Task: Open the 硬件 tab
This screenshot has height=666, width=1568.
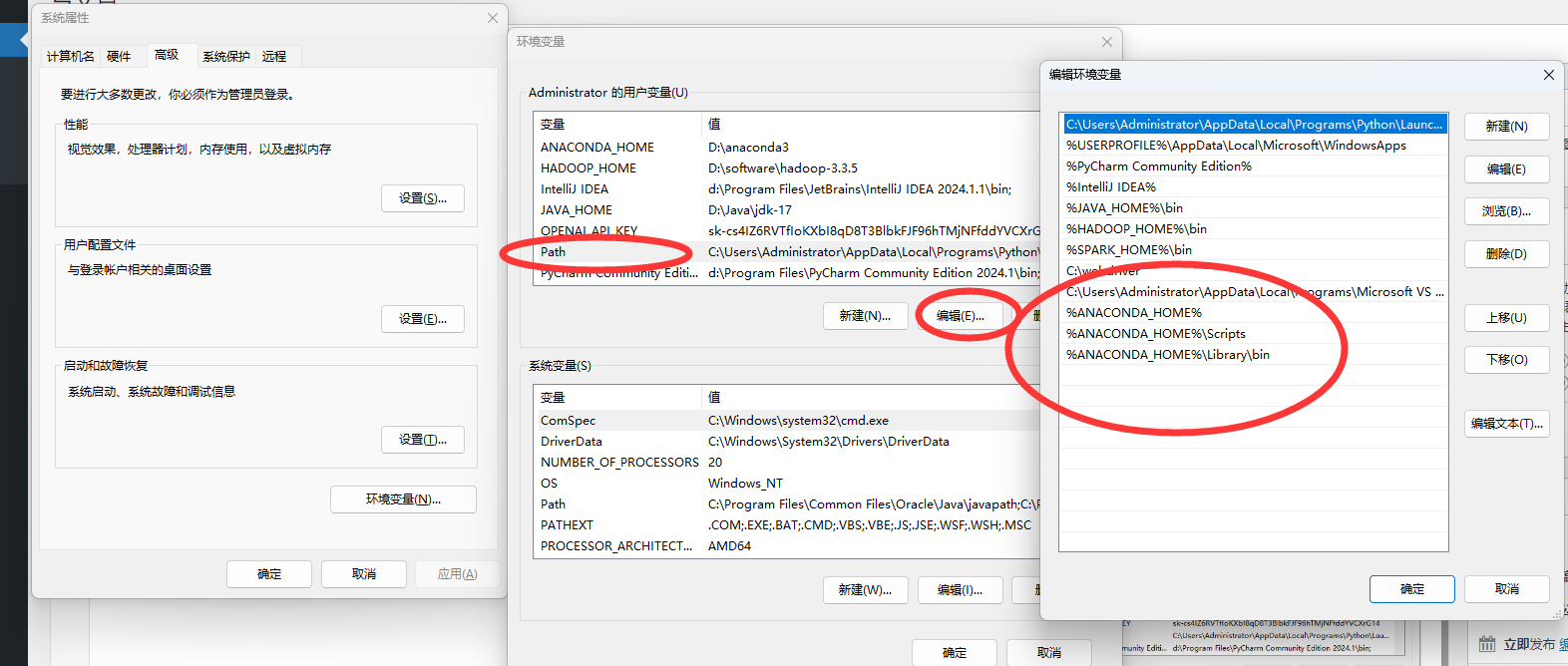Action: 119,57
